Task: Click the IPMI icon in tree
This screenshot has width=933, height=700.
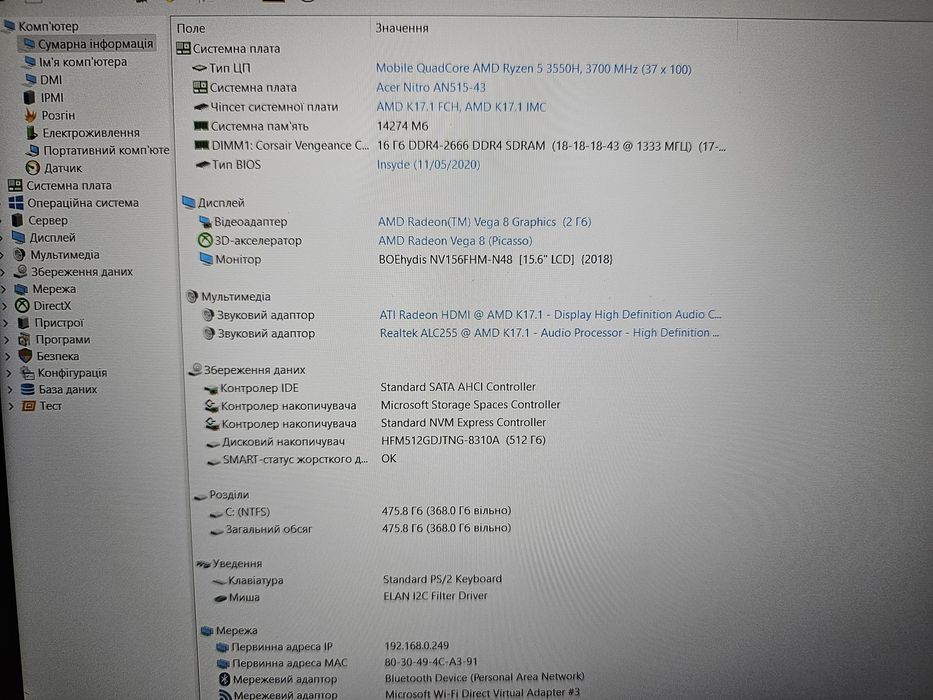Action: pyautogui.click(x=30, y=97)
